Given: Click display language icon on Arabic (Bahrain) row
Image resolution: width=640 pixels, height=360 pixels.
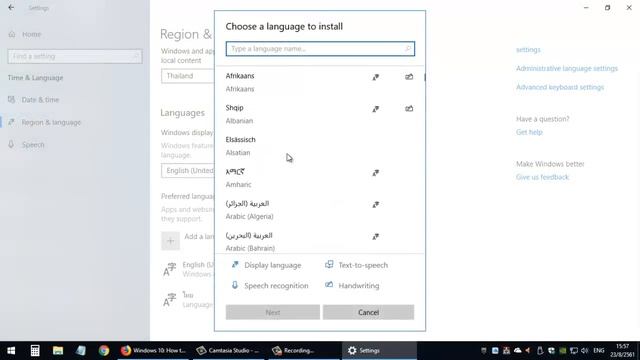Looking at the screenshot, I should (376, 236).
